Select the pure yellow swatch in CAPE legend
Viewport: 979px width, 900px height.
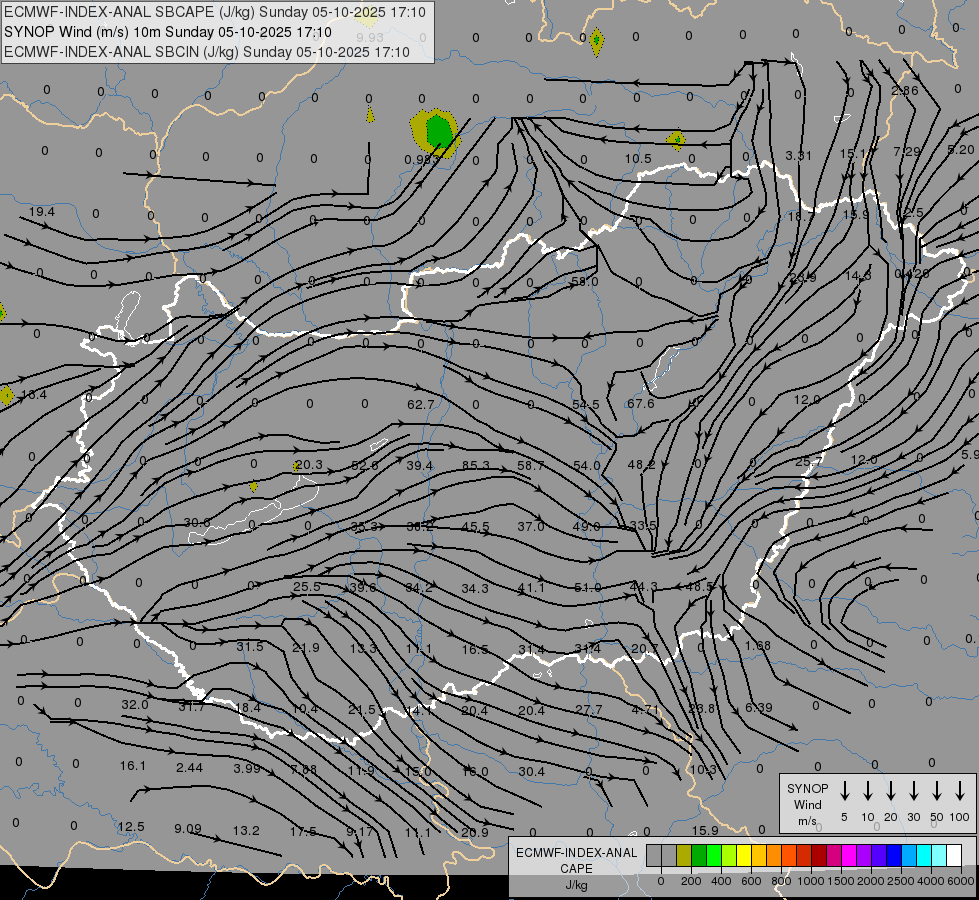click(744, 856)
